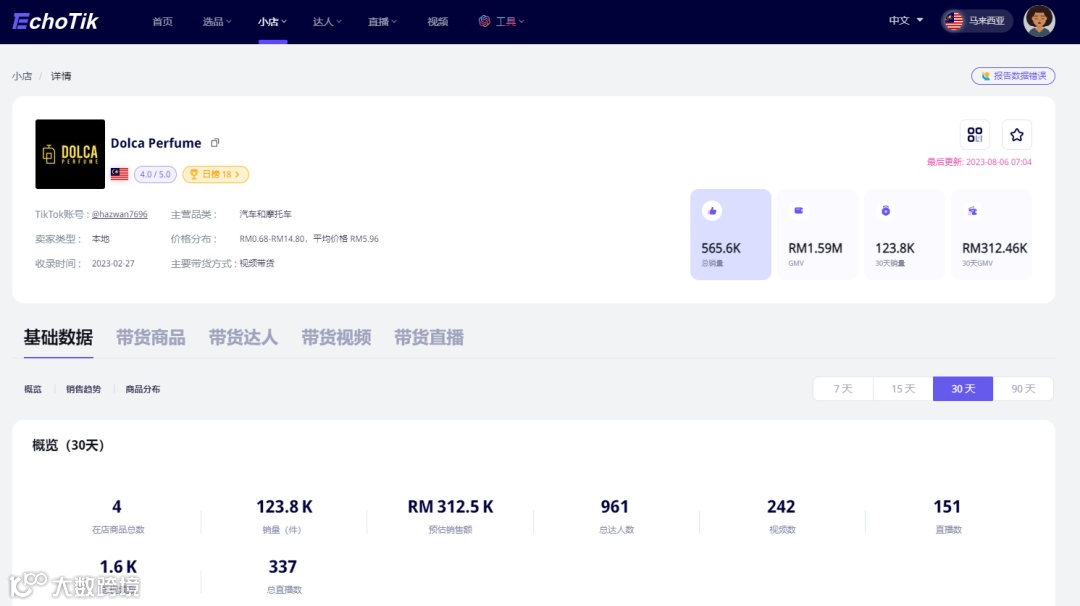
Task: Click the 30-day GMV icon
Action: [x=973, y=211]
